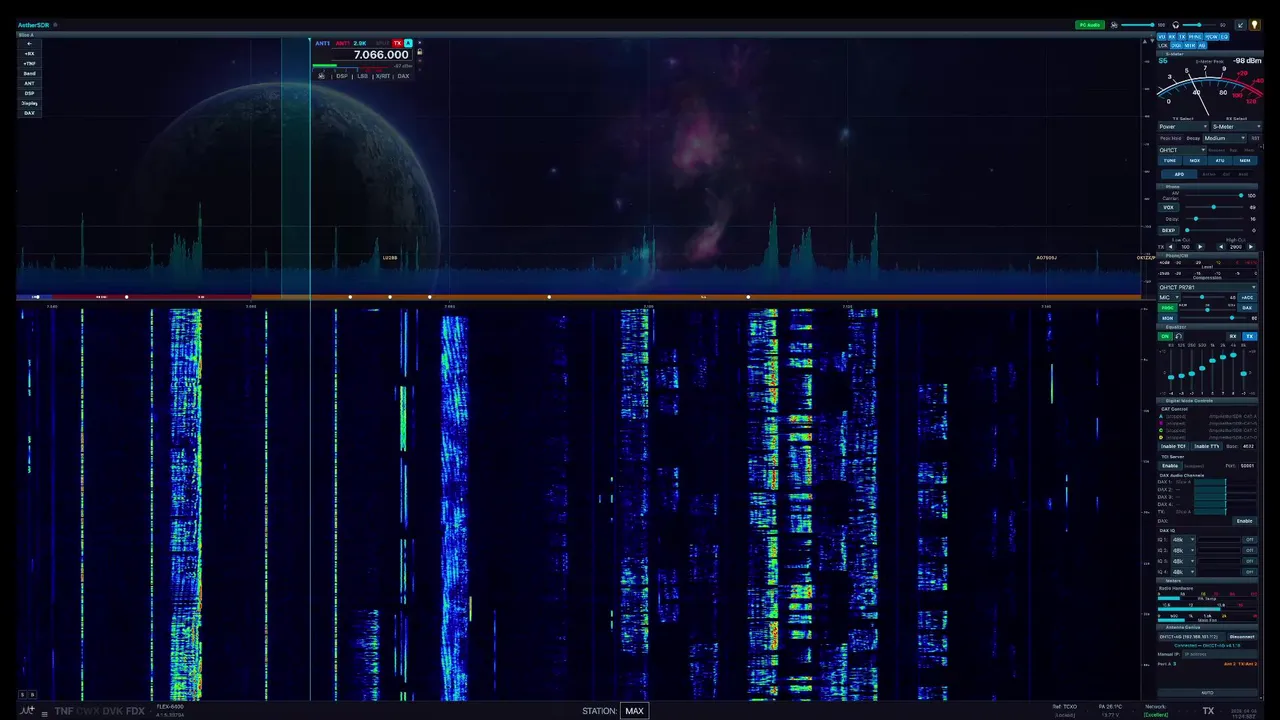Click the bottom-left status bar graph icon
1280x720 pixels.
coord(27,710)
